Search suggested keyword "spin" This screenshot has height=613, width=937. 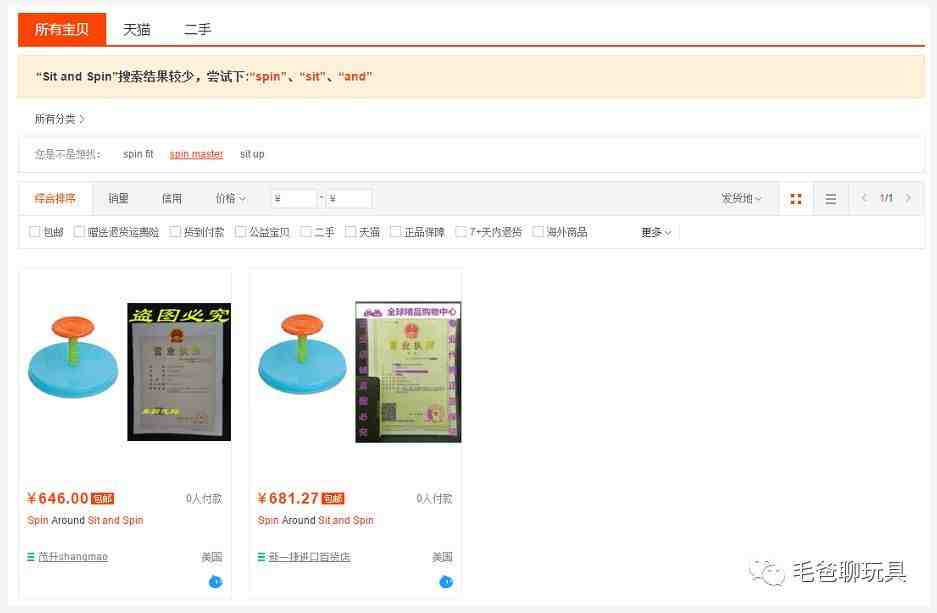pos(268,76)
